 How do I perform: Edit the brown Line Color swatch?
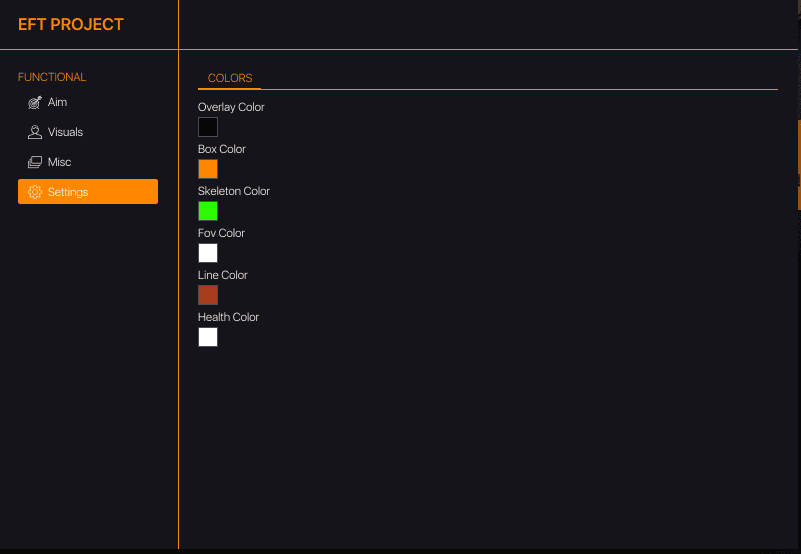pyautogui.click(x=208, y=295)
